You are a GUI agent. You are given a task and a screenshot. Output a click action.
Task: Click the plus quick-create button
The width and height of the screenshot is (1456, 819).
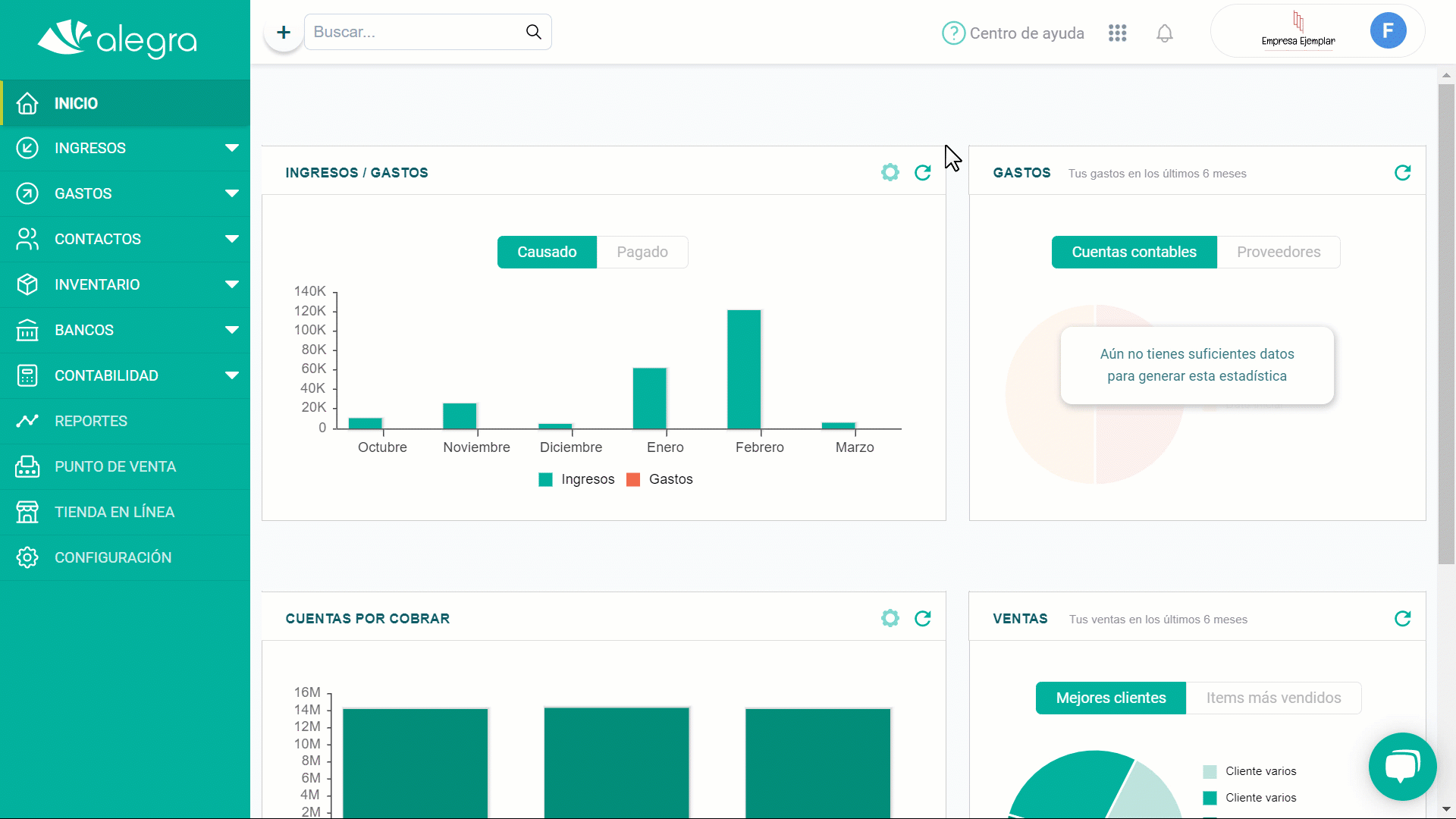284,33
